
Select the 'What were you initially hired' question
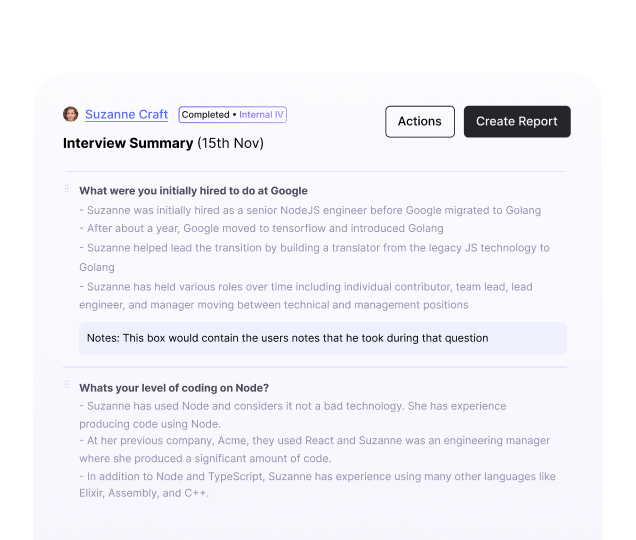tap(193, 191)
